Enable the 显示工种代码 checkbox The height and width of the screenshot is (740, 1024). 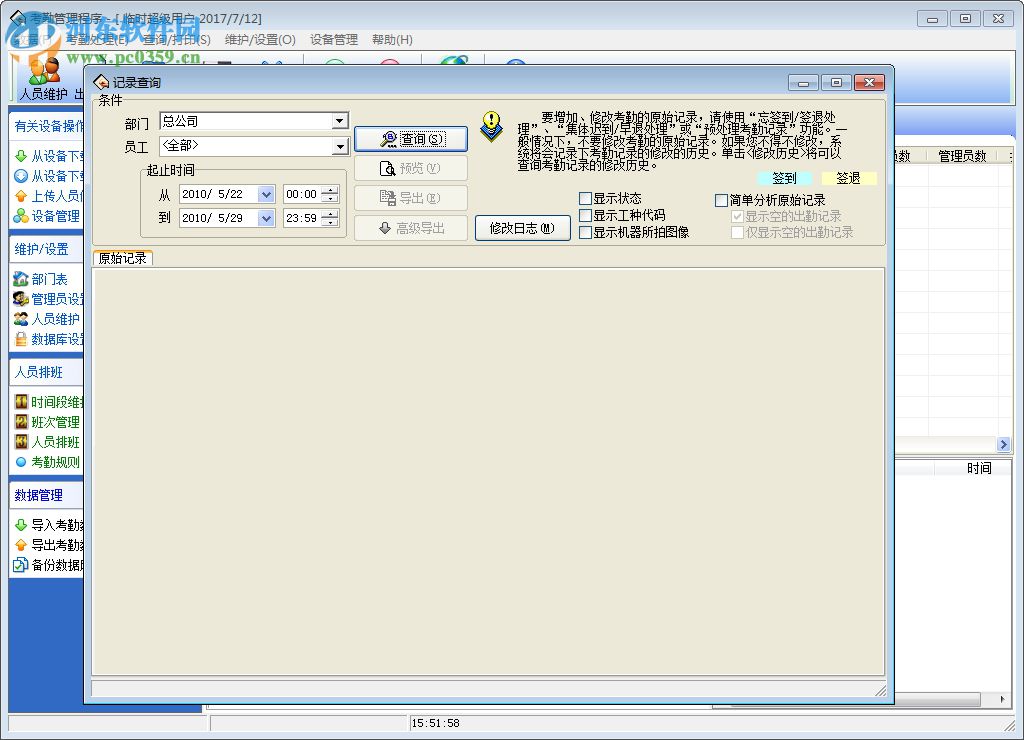(586, 216)
